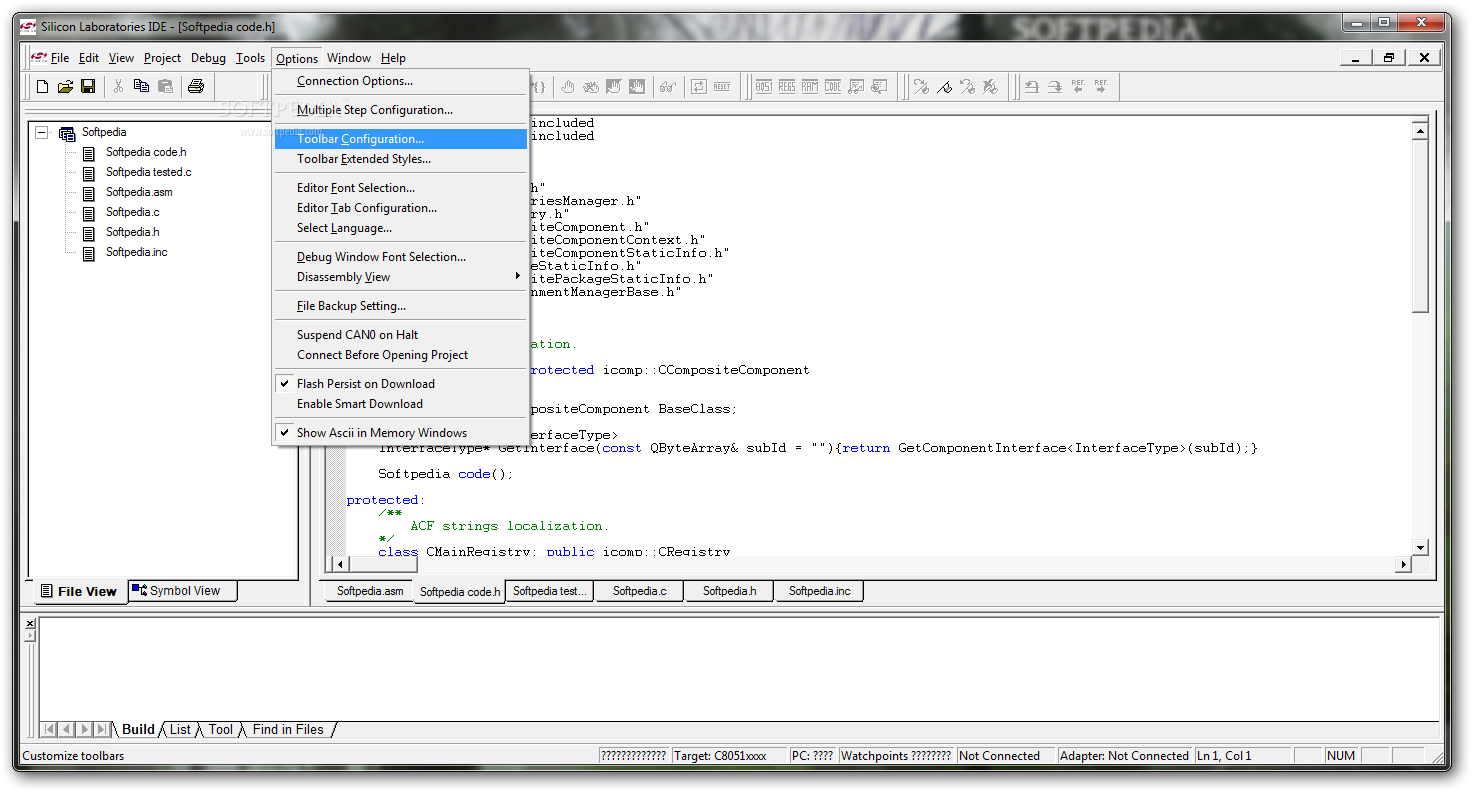Image resolution: width=1472 pixels, height=792 pixels.
Task: Click the first hand breakpoint icon
Action: pos(568,87)
